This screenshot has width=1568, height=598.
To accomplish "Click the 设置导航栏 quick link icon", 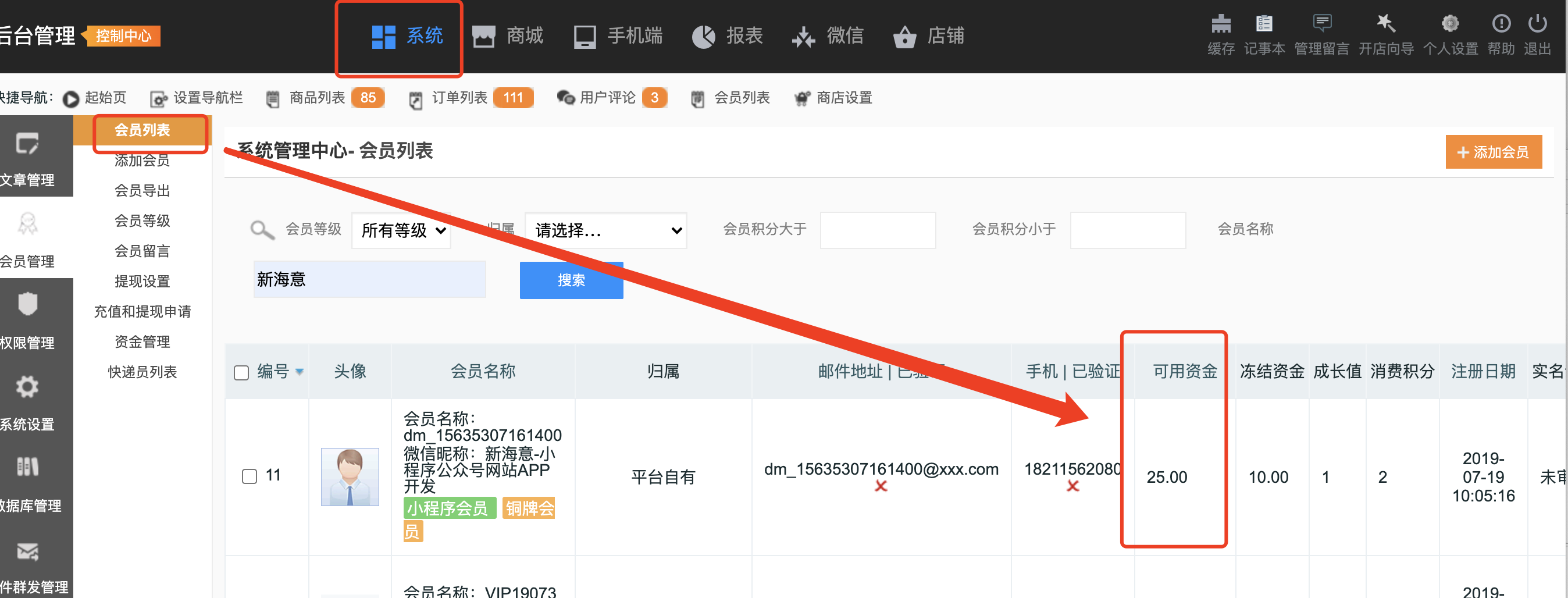I will (x=158, y=99).
